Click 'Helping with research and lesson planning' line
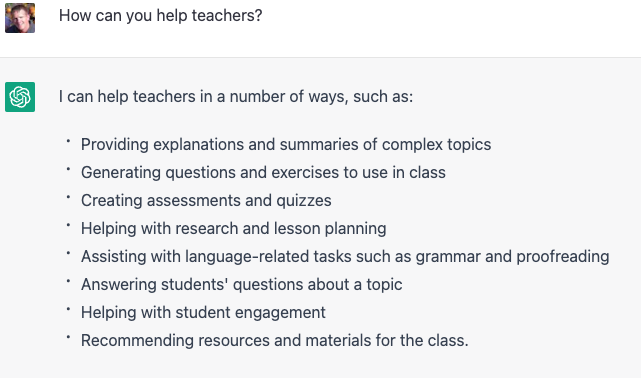 233,228
